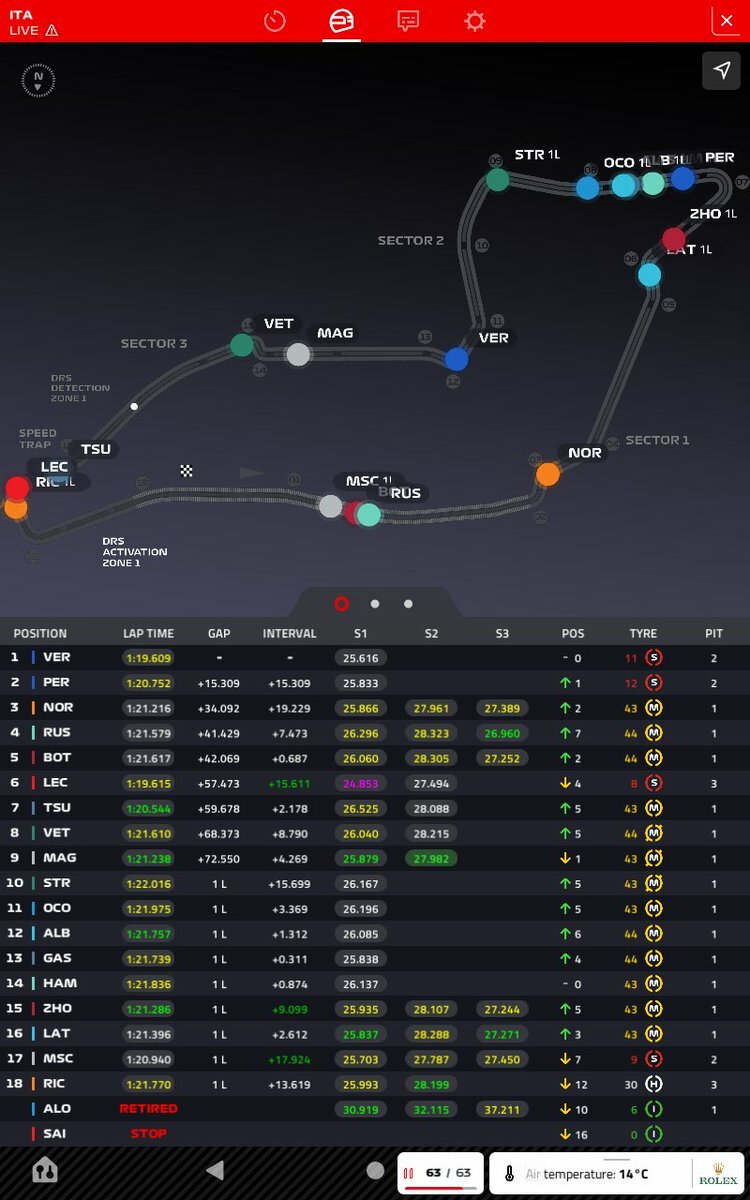The height and width of the screenshot is (1200, 750).
Task: Tap the chequered finish flag icon
Action: pyautogui.click(x=186, y=470)
